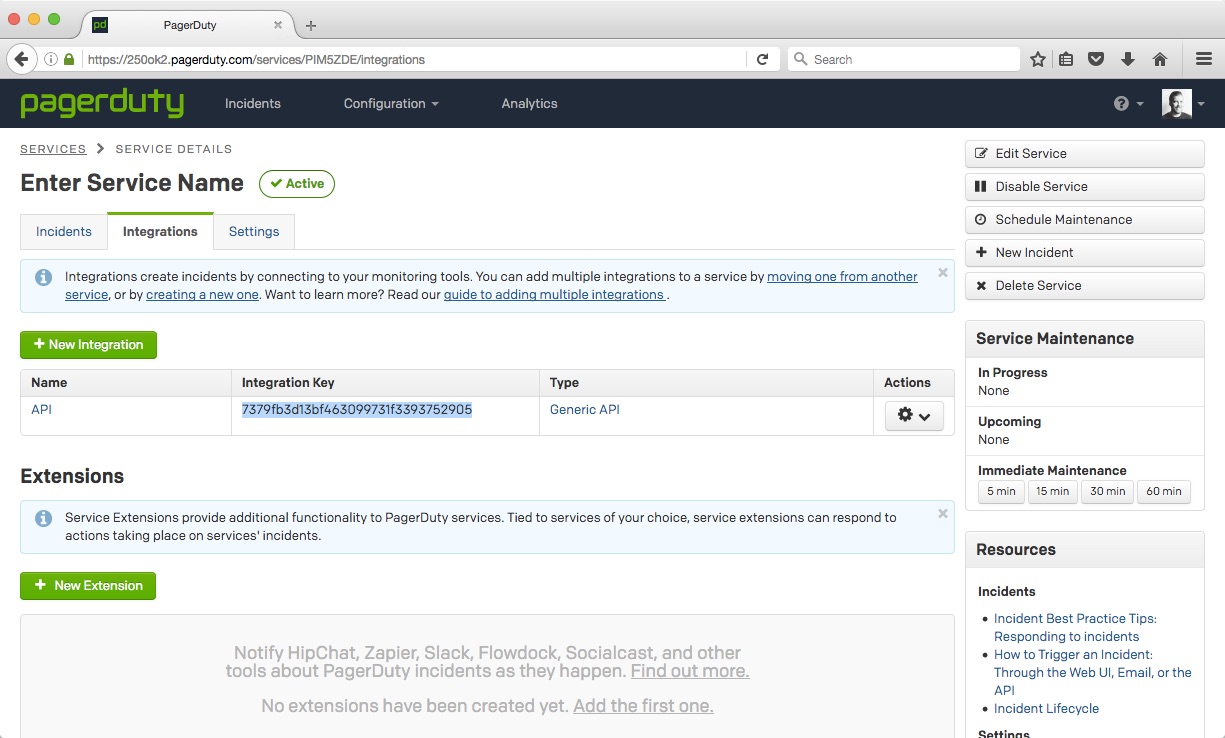
Task: Open the API integration name link
Action: click(x=41, y=409)
